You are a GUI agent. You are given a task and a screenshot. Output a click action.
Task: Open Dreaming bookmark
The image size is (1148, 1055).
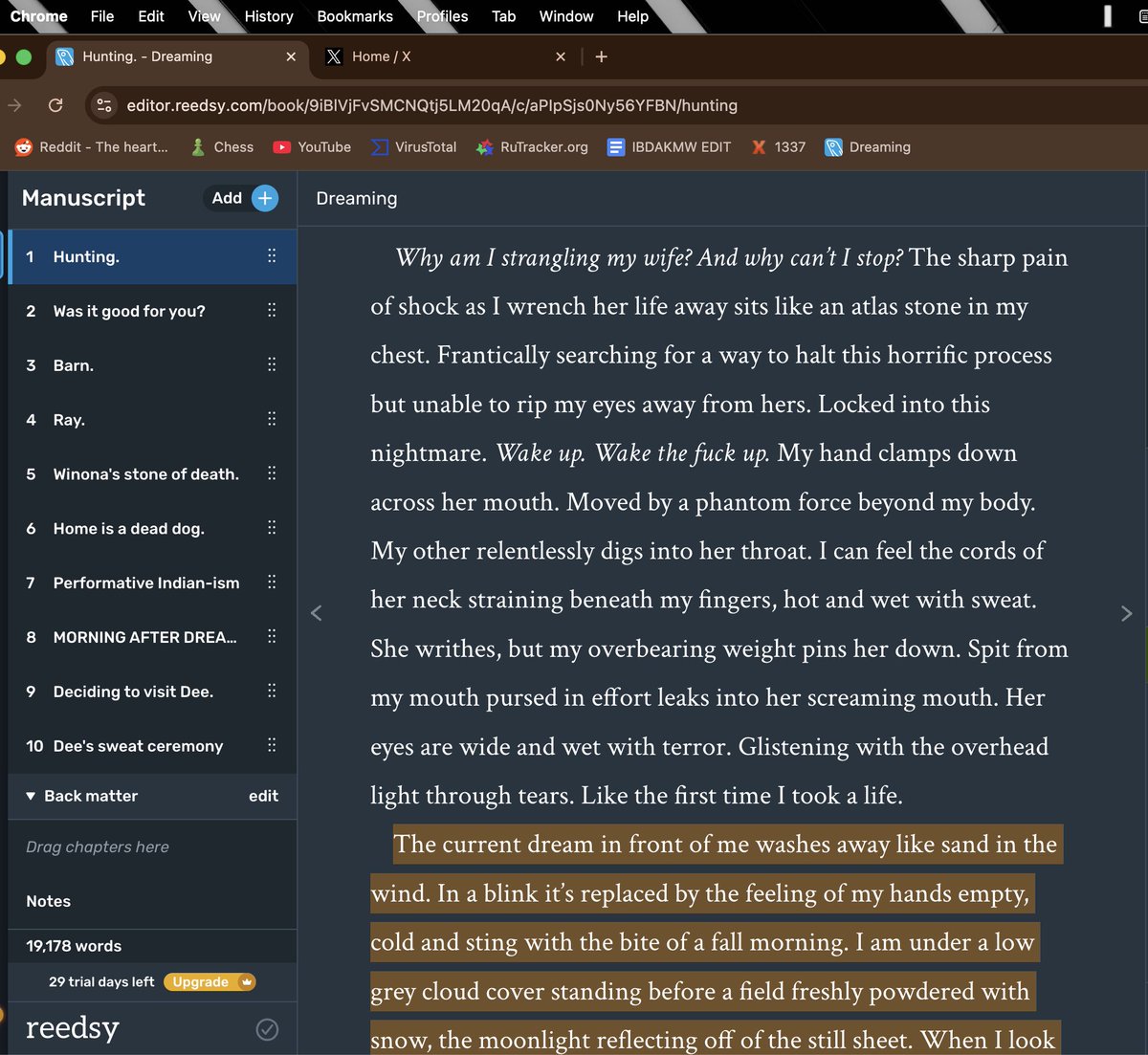click(868, 147)
